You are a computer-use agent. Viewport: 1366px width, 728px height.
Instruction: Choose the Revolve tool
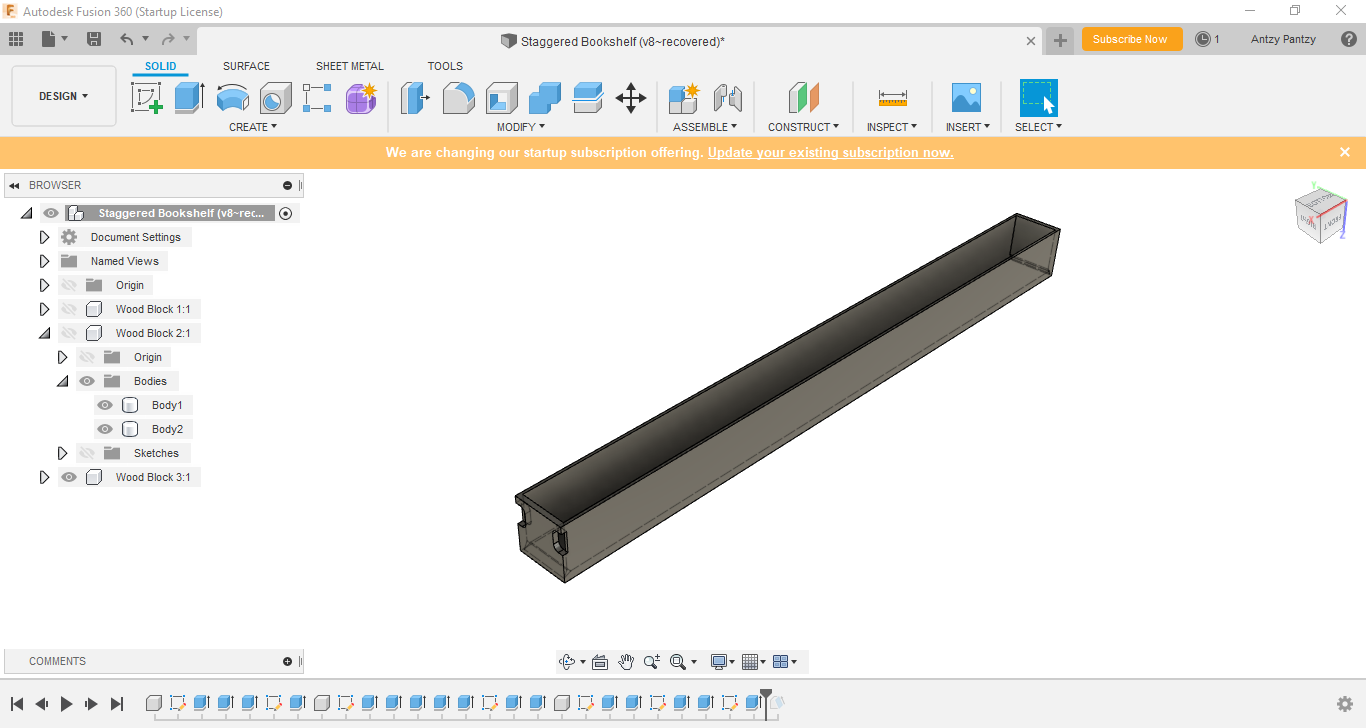click(x=232, y=98)
